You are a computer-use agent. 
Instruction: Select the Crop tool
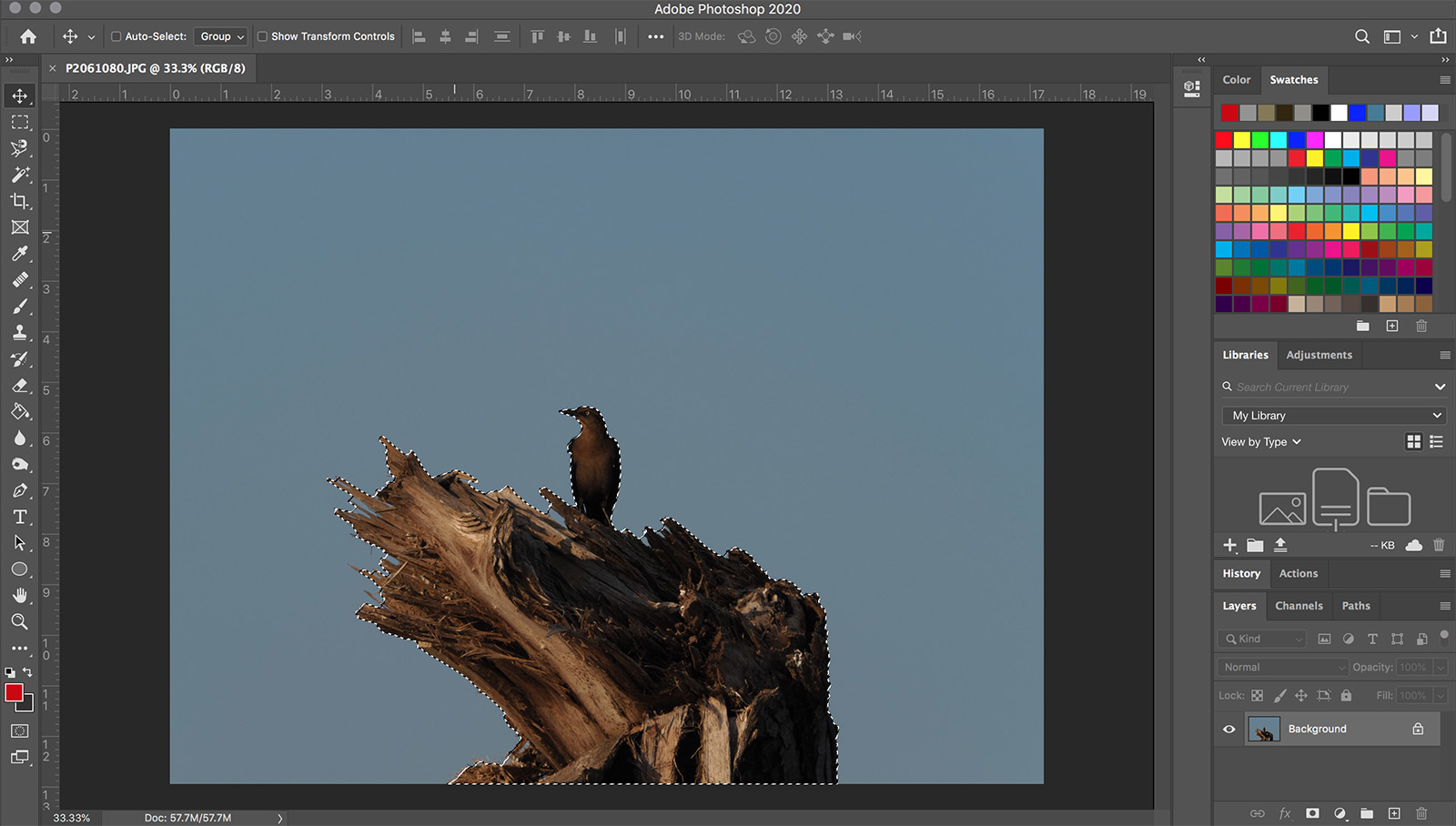click(21, 202)
